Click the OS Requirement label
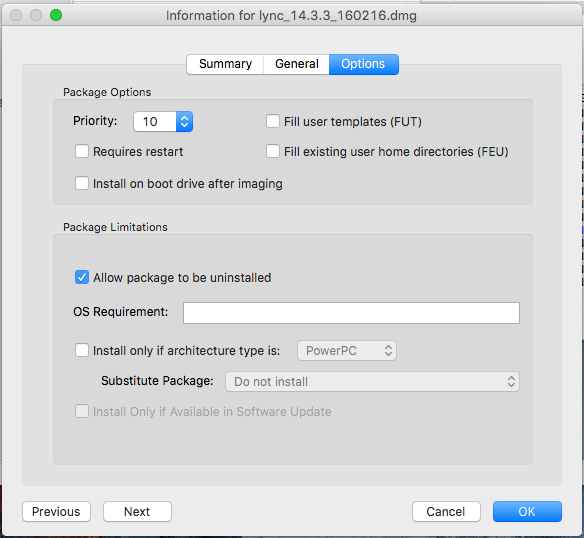This screenshot has width=584, height=538. coord(121,311)
